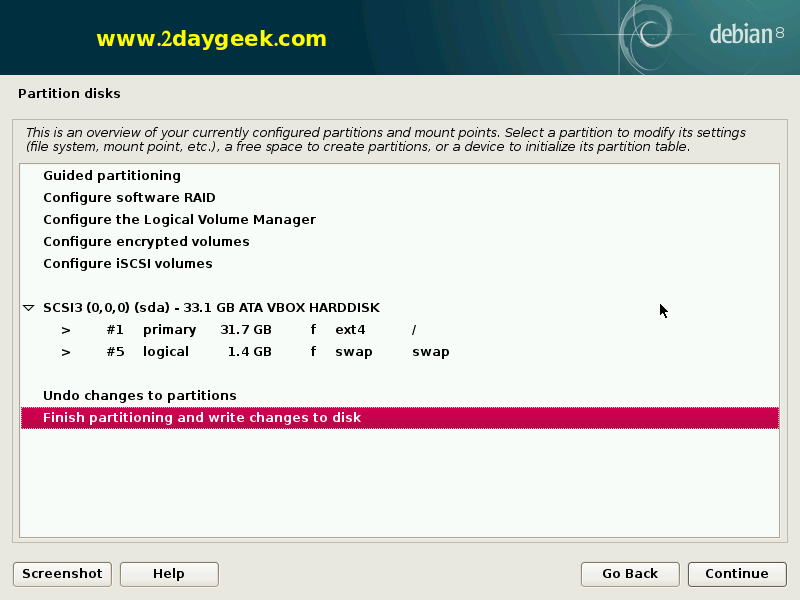Viewport: 800px width, 600px height.
Task: Select Guided partitioning option
Action: click(399, 176)
